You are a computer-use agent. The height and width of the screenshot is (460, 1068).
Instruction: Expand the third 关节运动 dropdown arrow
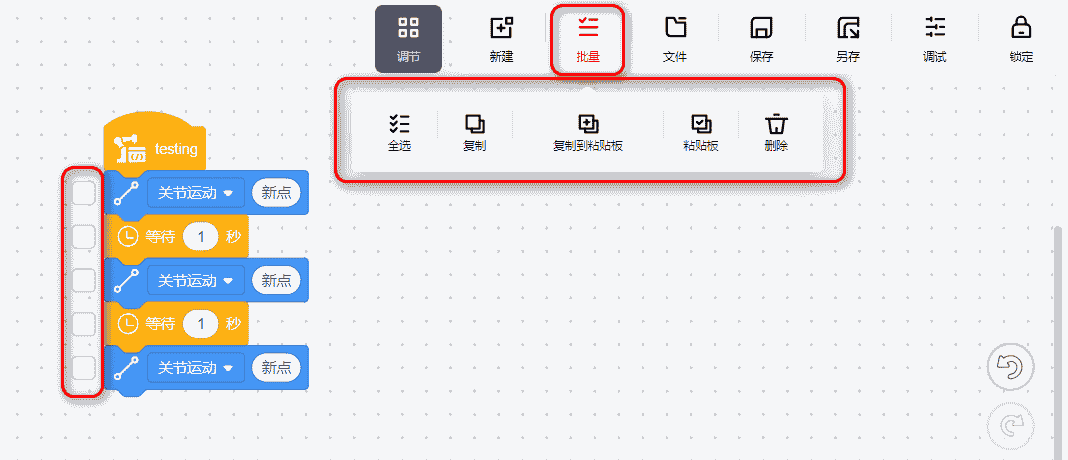[x=228, y=368]
